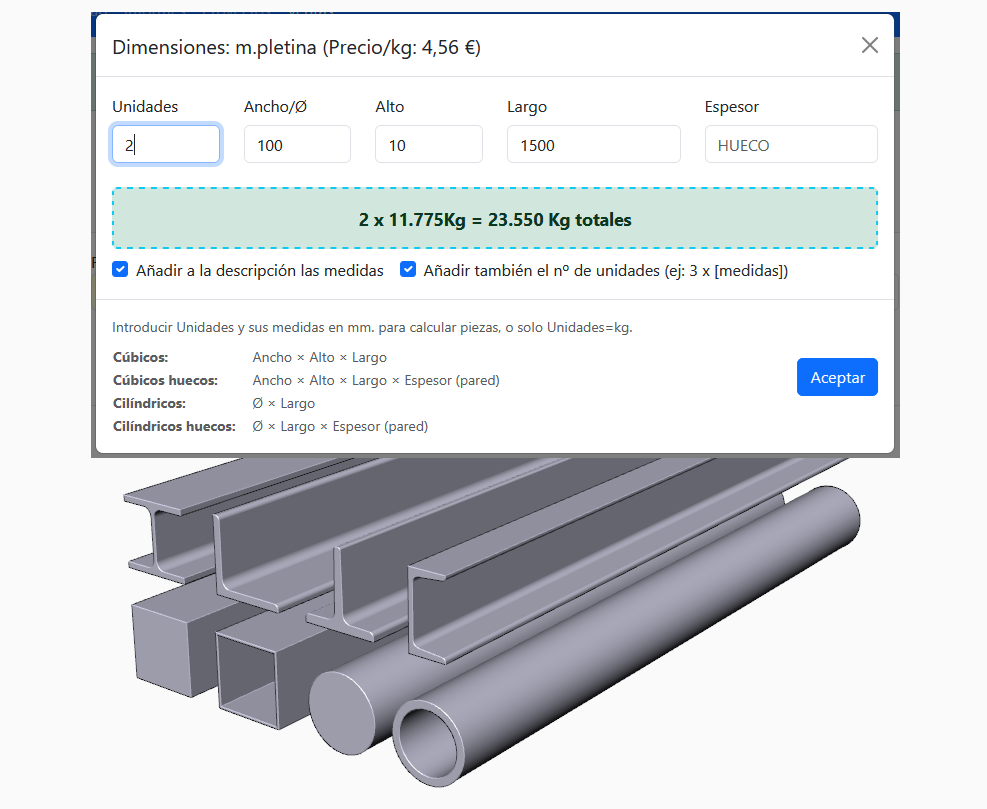Image resolution: width=987 pixels, height=809 pixels.
Task: Close the Dimensiones dialog with the X
Action: tap(869, 45)
